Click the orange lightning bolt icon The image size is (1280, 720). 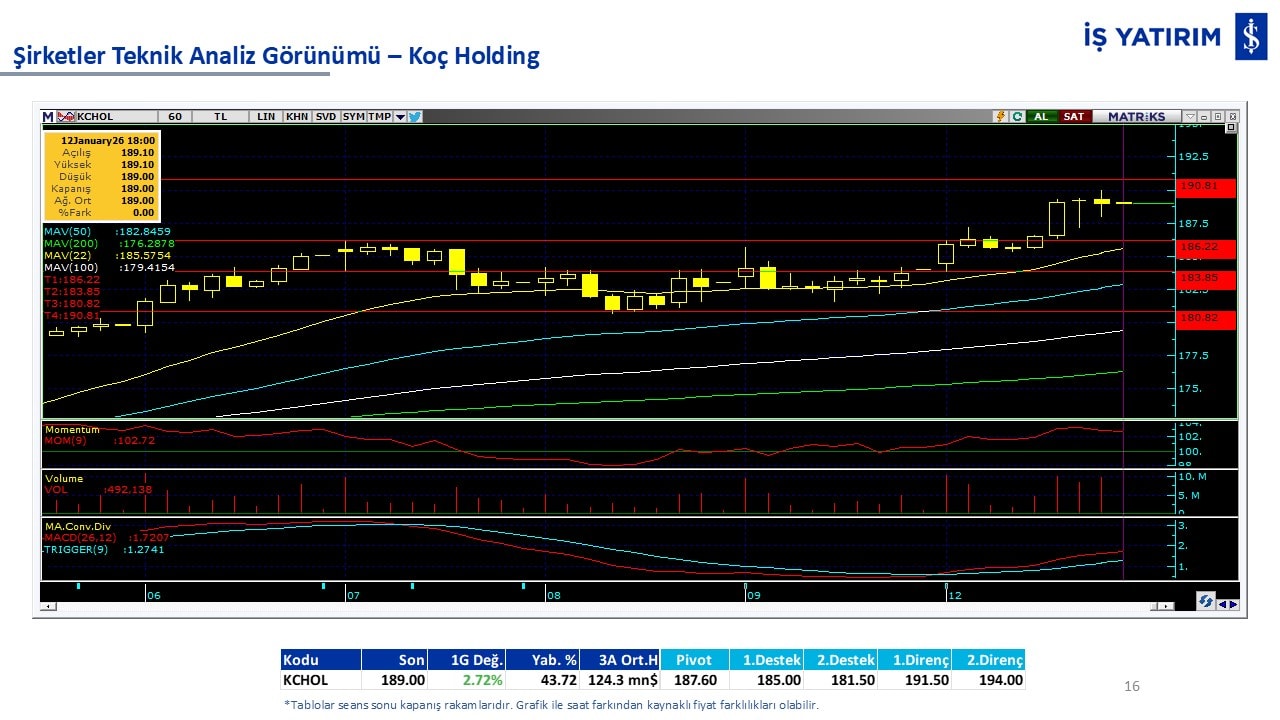[x=999, y=117]
